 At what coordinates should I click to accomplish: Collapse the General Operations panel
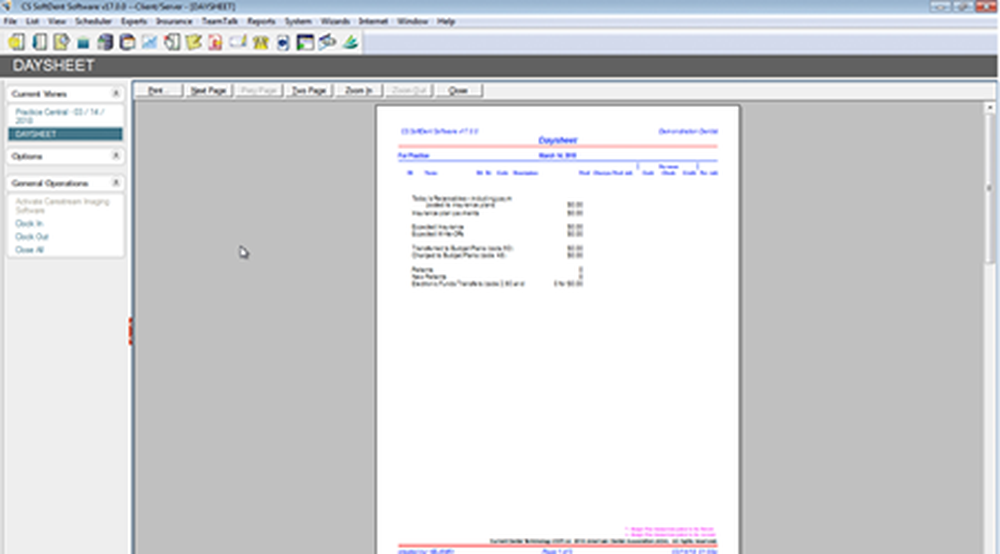[x=115, y=183]
